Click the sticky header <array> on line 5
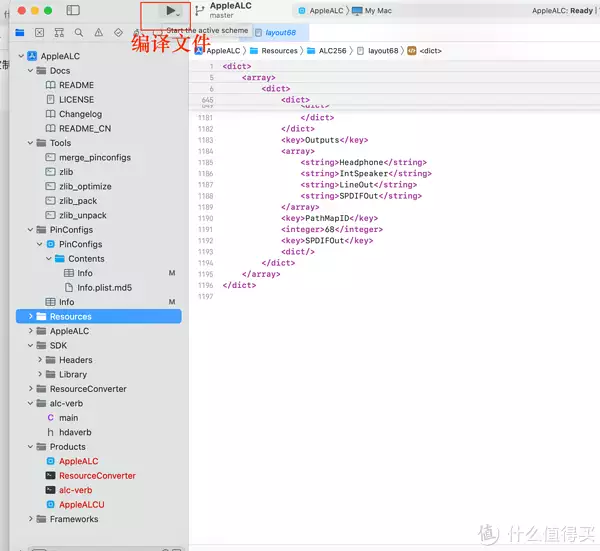This screenshot has height=551, width=600. (259, 77)
